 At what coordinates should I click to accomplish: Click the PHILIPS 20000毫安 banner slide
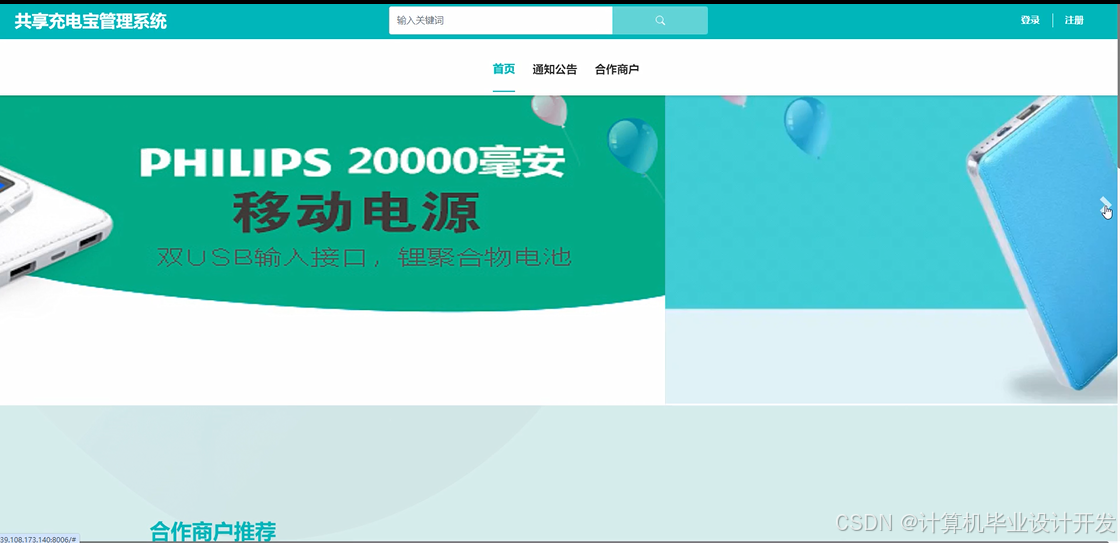332,249
